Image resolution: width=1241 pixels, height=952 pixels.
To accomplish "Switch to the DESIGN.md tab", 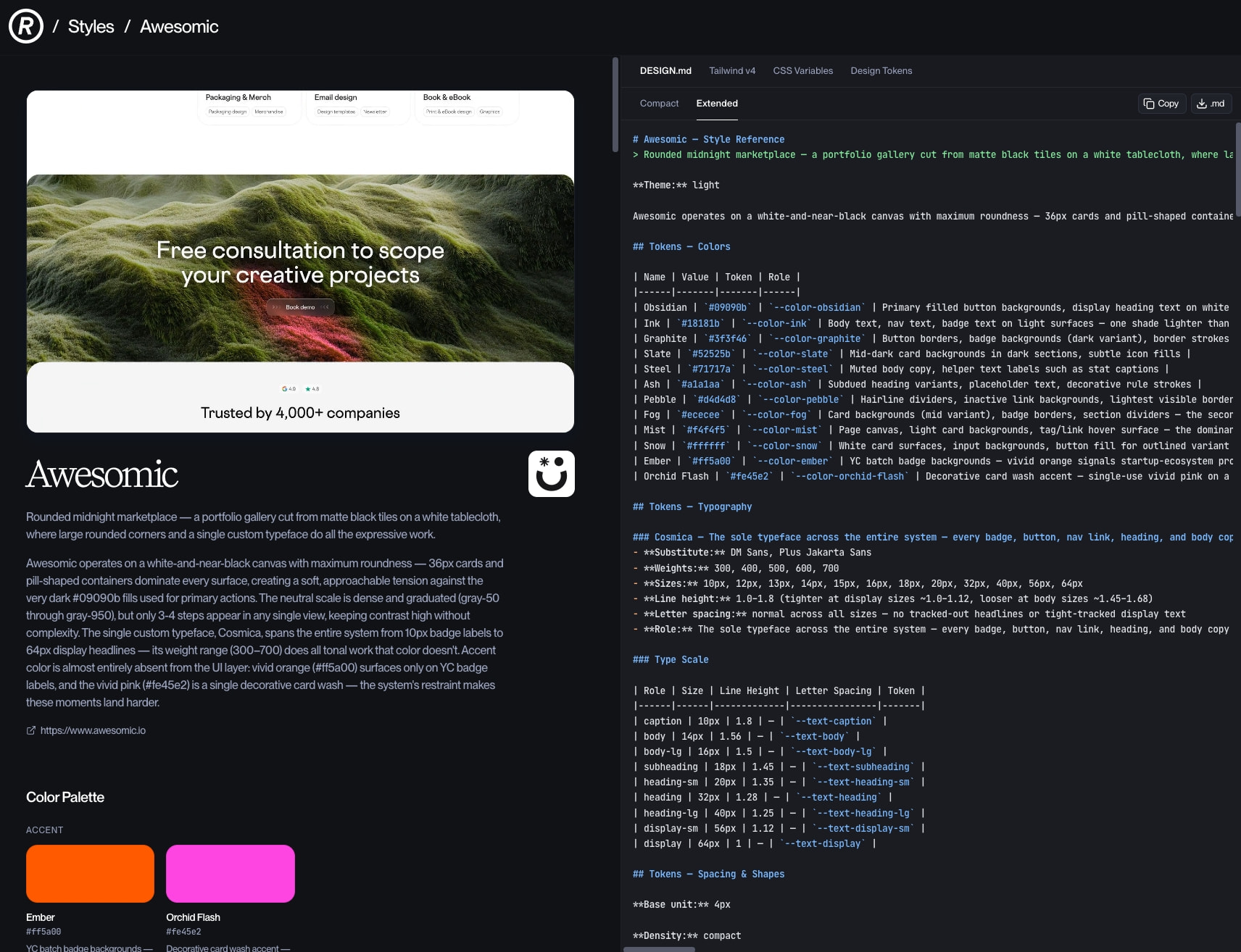I will (x=665, y=71).
